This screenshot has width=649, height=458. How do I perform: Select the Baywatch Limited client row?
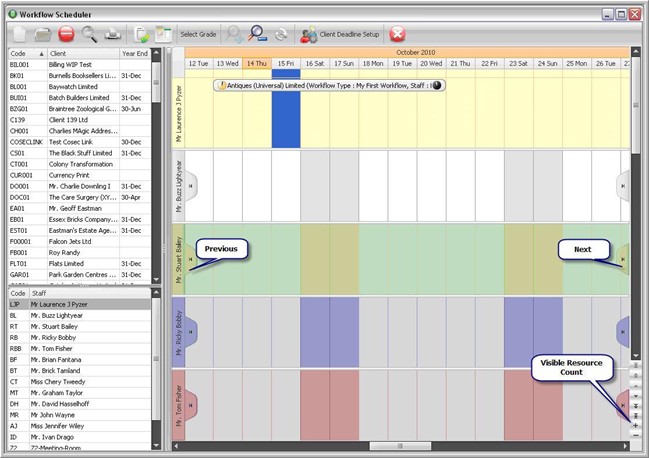[x=79, y=87]
